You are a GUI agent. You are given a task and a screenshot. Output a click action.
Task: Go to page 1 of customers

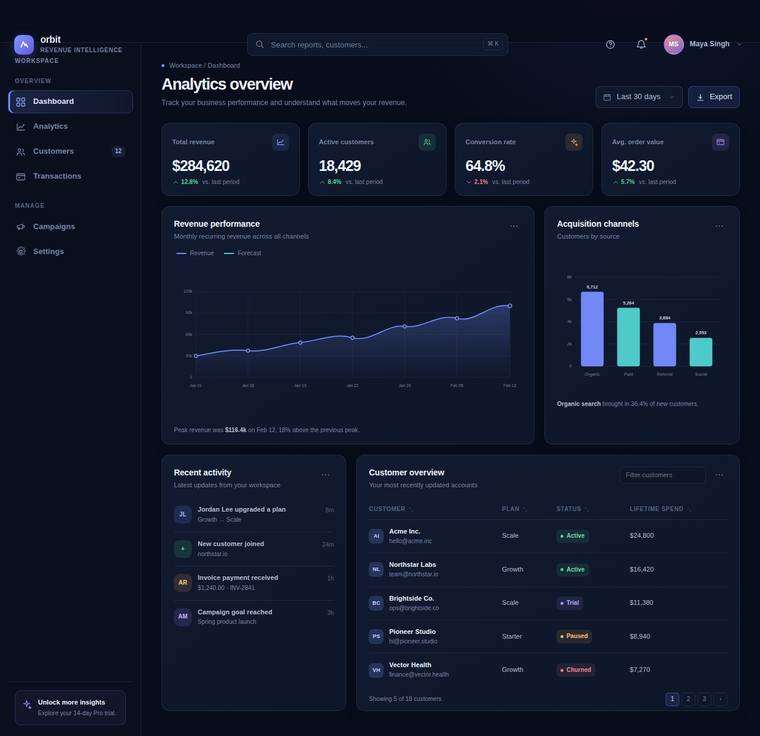point(672,699)
